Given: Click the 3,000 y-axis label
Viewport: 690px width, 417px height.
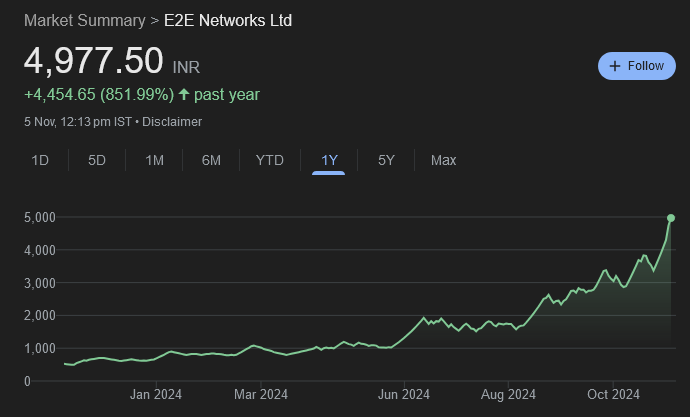Looking at the screenshot, I should [40, 283].
